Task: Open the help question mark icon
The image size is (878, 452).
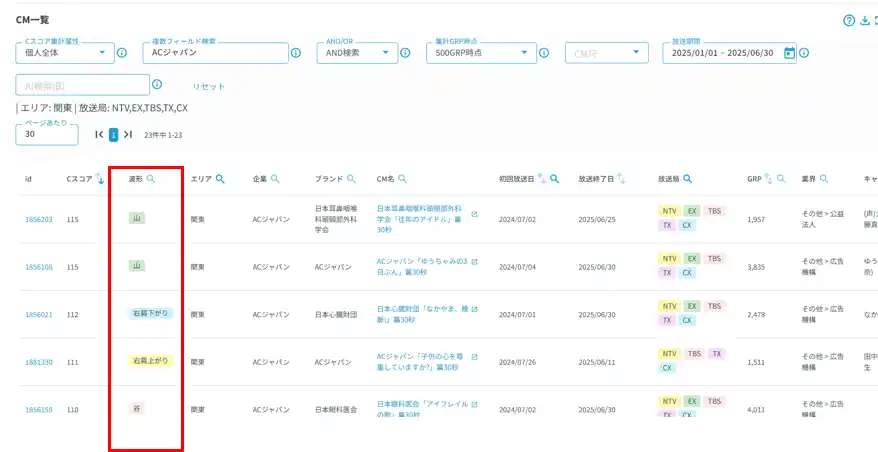Action: [849, 21]
